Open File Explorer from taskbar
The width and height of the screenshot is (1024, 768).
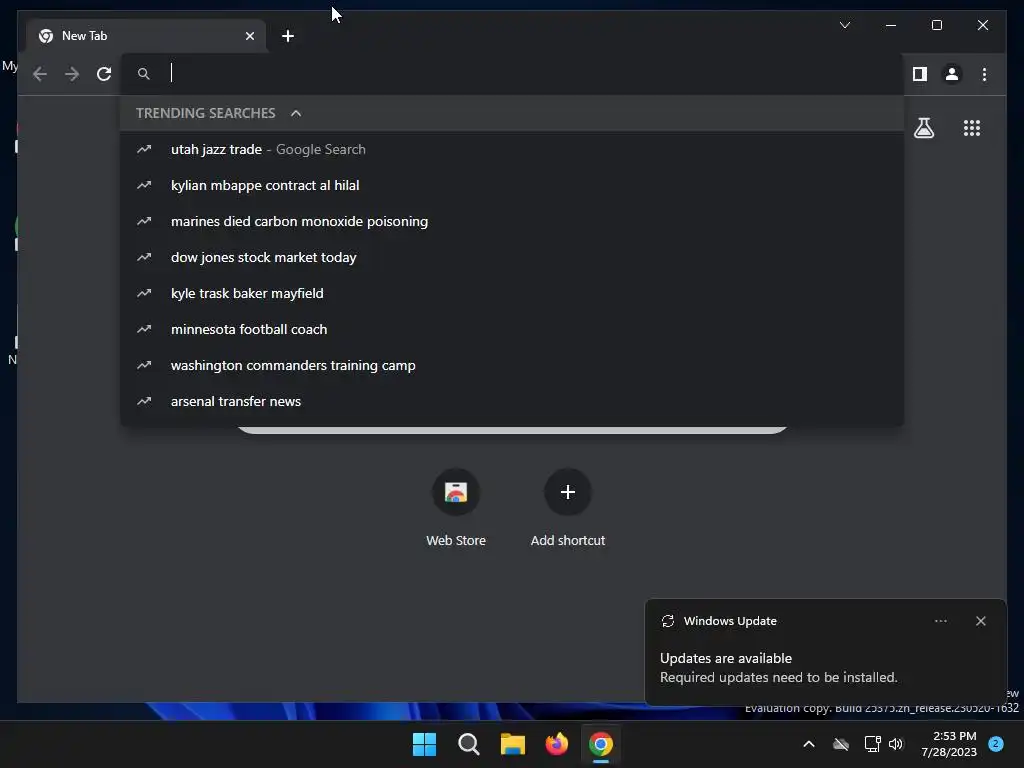[x=513, y=744]
